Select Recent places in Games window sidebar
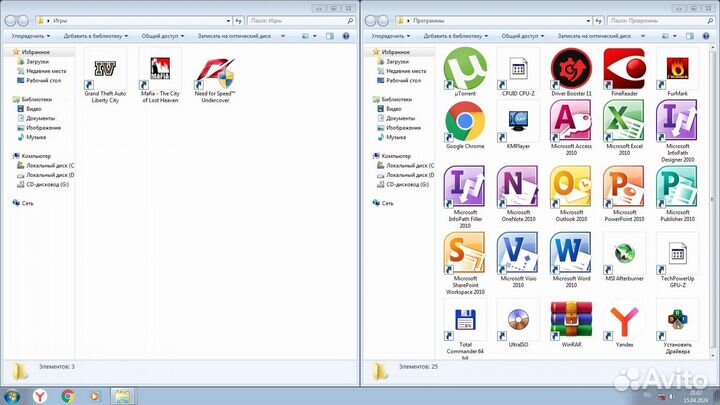Image resolution: width=720 pixels, height=405 pixels. click(41, 71)
